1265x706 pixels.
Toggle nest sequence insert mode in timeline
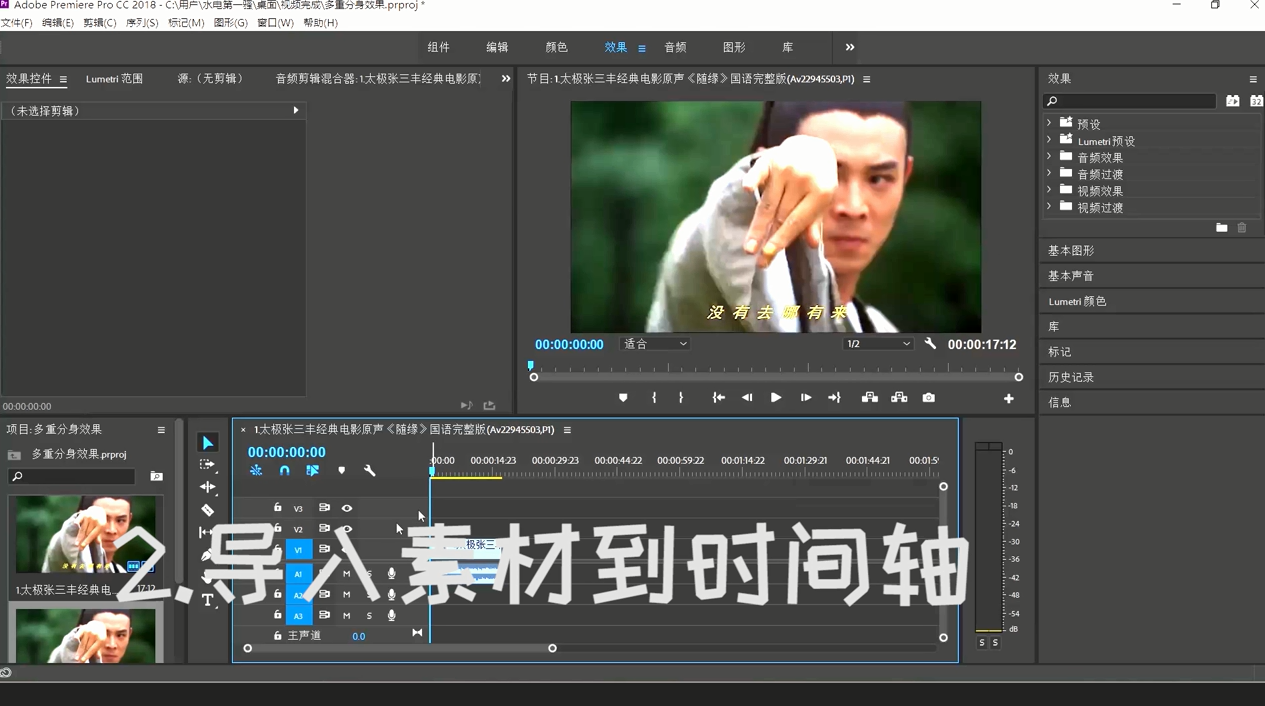point(256,470)
